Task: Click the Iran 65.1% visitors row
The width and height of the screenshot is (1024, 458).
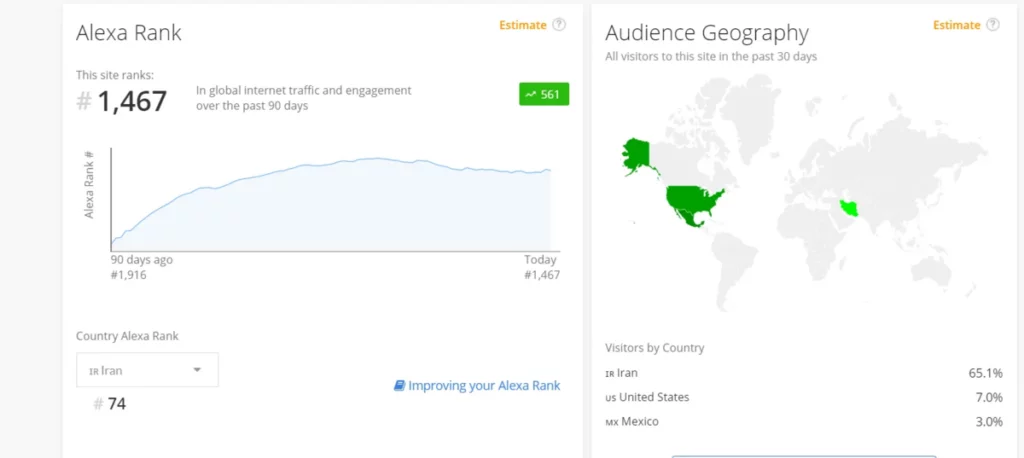Action: click(803, 373)
